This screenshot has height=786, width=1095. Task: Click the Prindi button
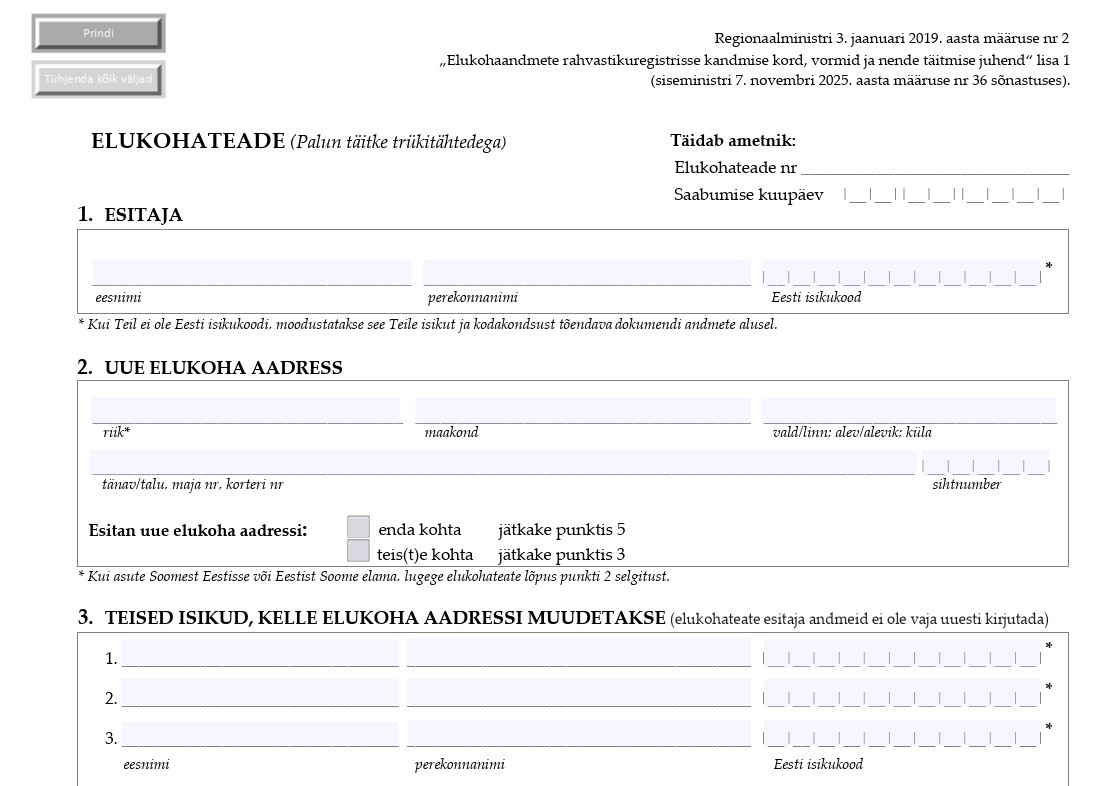pos(97,33)
